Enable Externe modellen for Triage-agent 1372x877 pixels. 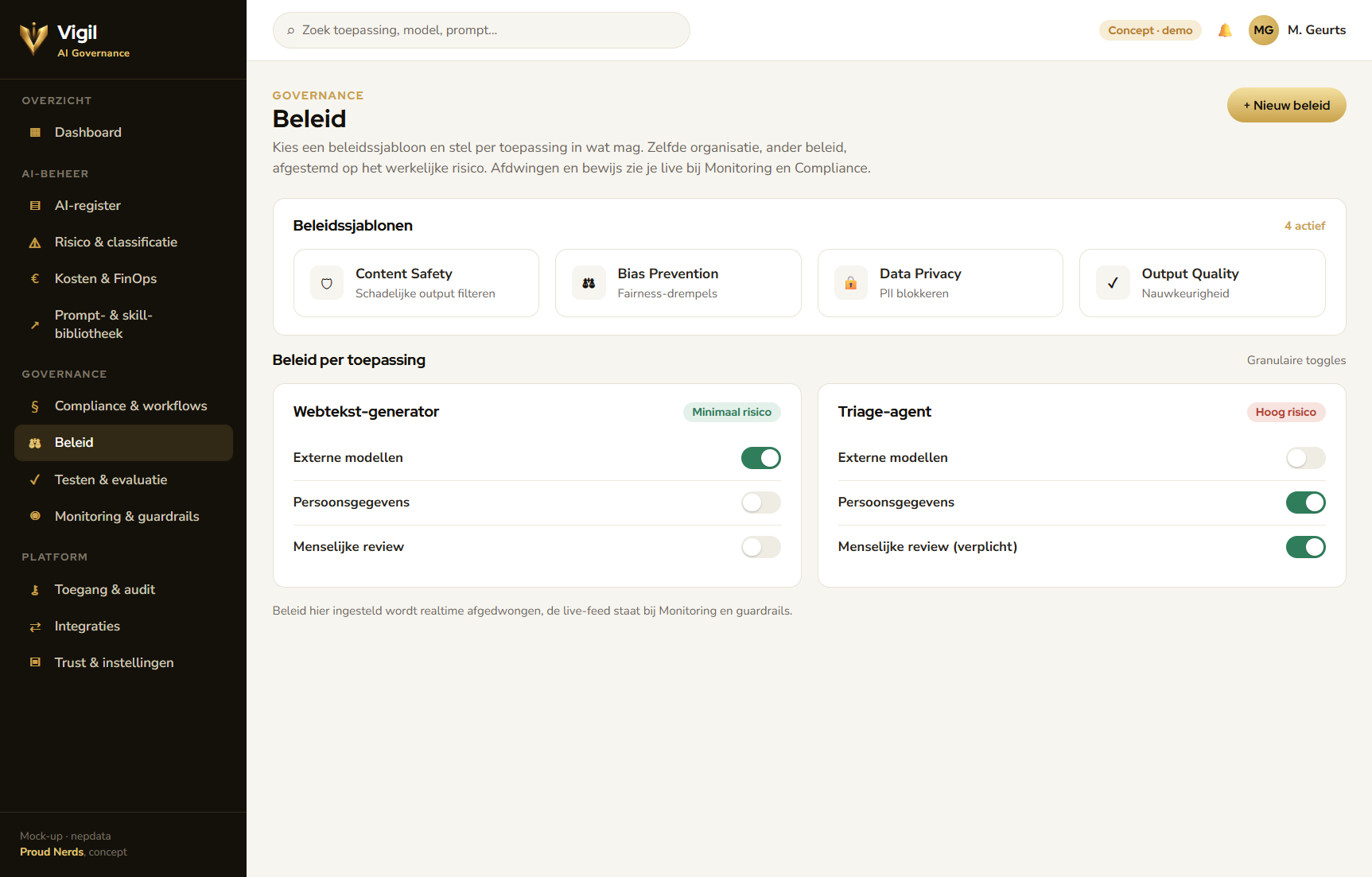click(x=1306, y=458)
